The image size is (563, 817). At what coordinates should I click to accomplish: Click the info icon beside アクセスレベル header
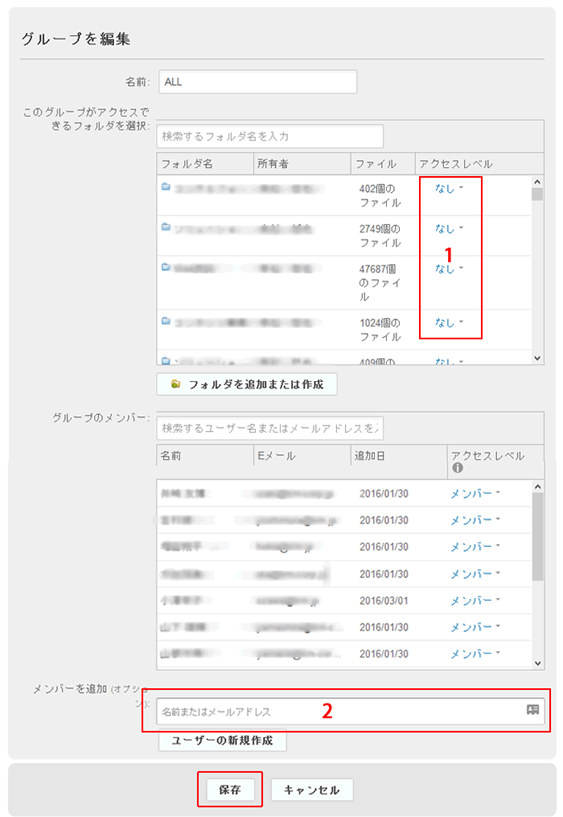pyautogui.click(x=457, y=468)
